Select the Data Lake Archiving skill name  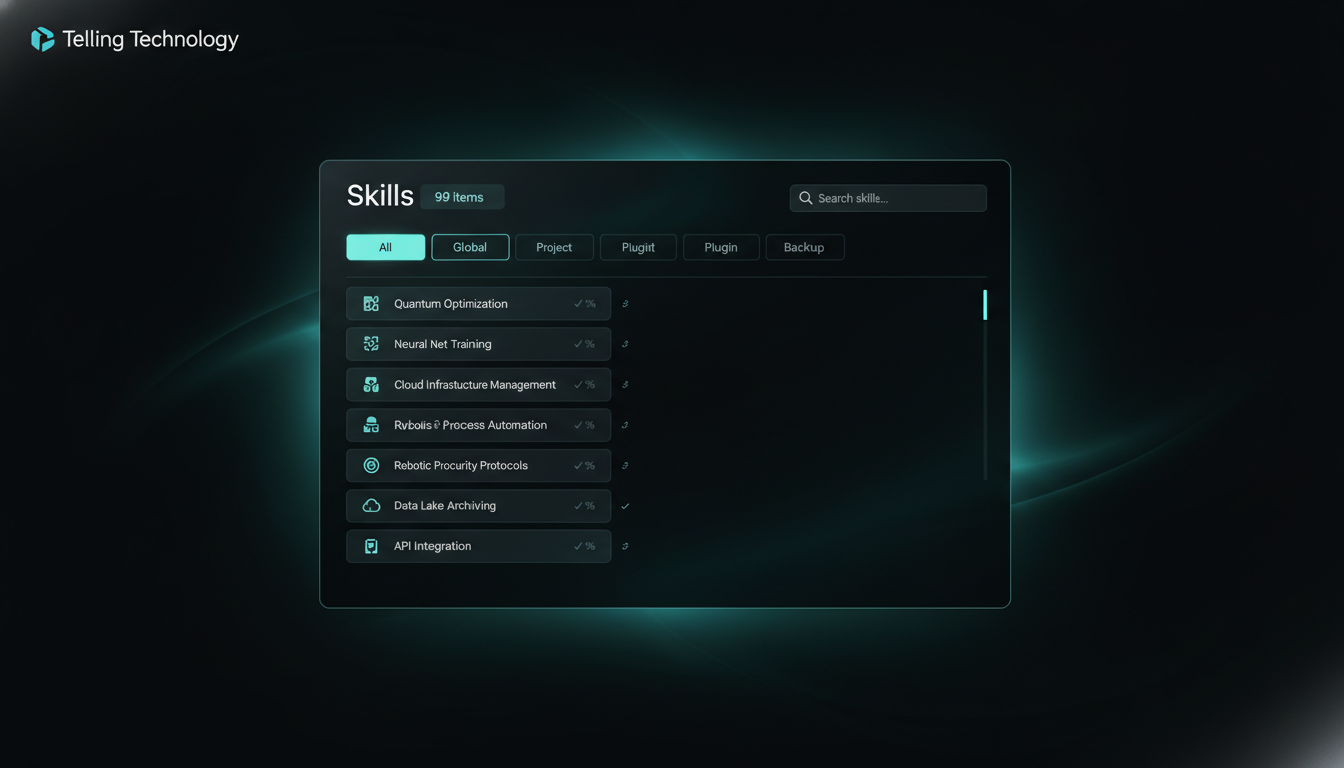coord(445,506)
